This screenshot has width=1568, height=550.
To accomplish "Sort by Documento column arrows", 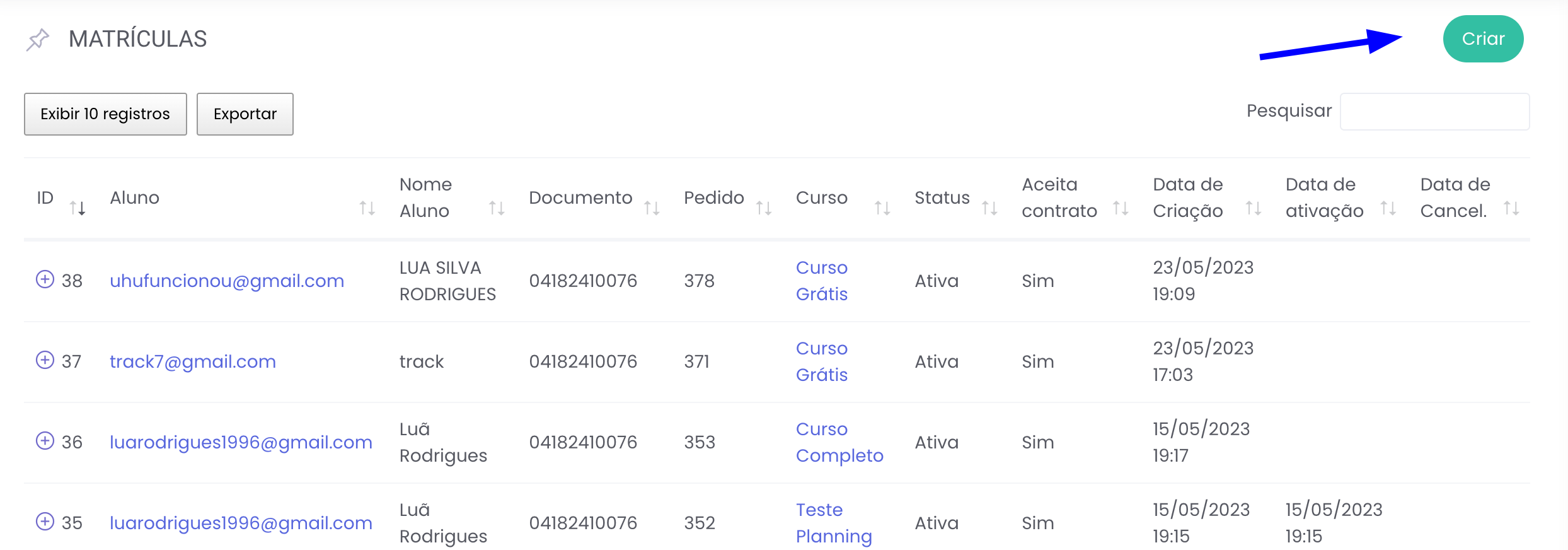I will pos(652,208).
